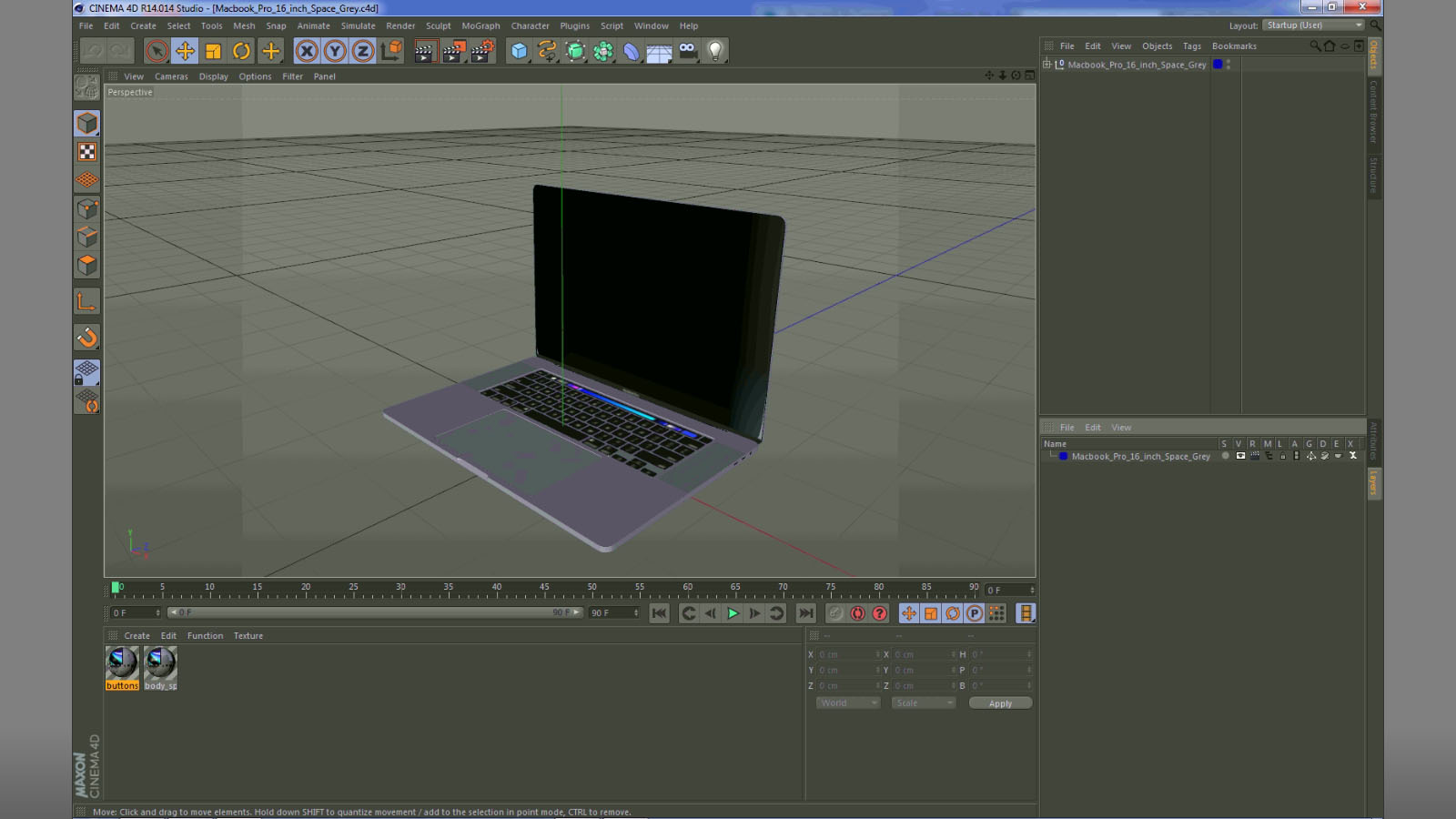Open Object Manager Tags menu

point(1192,46)
